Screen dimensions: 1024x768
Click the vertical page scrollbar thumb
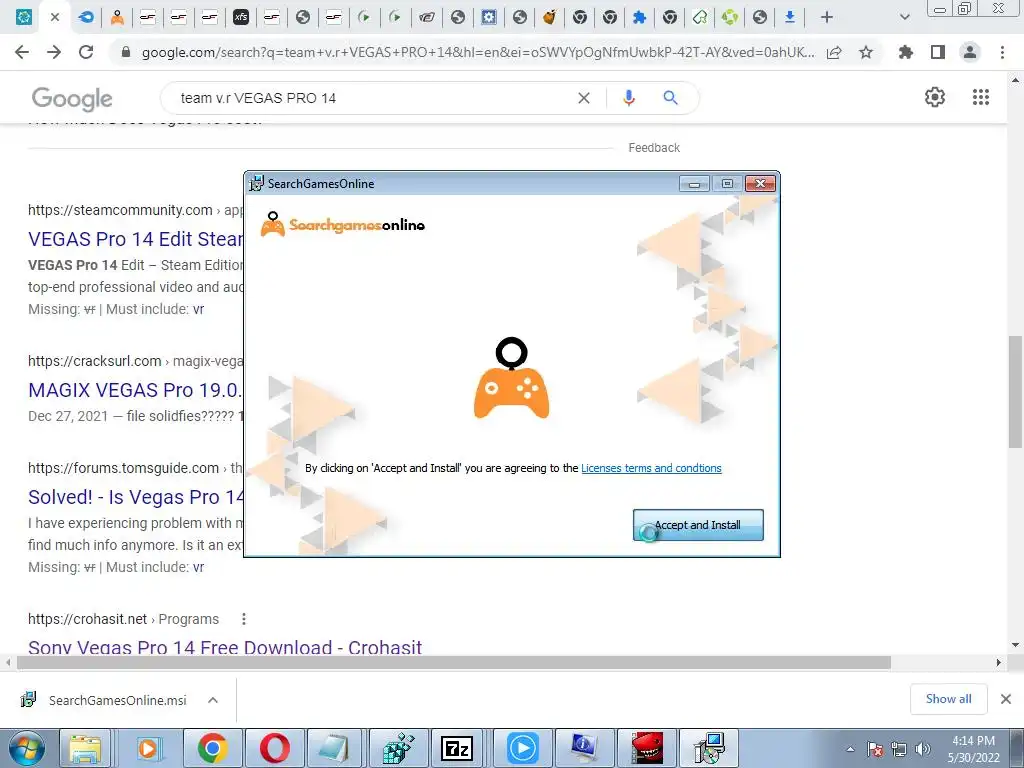(1015, 392)
